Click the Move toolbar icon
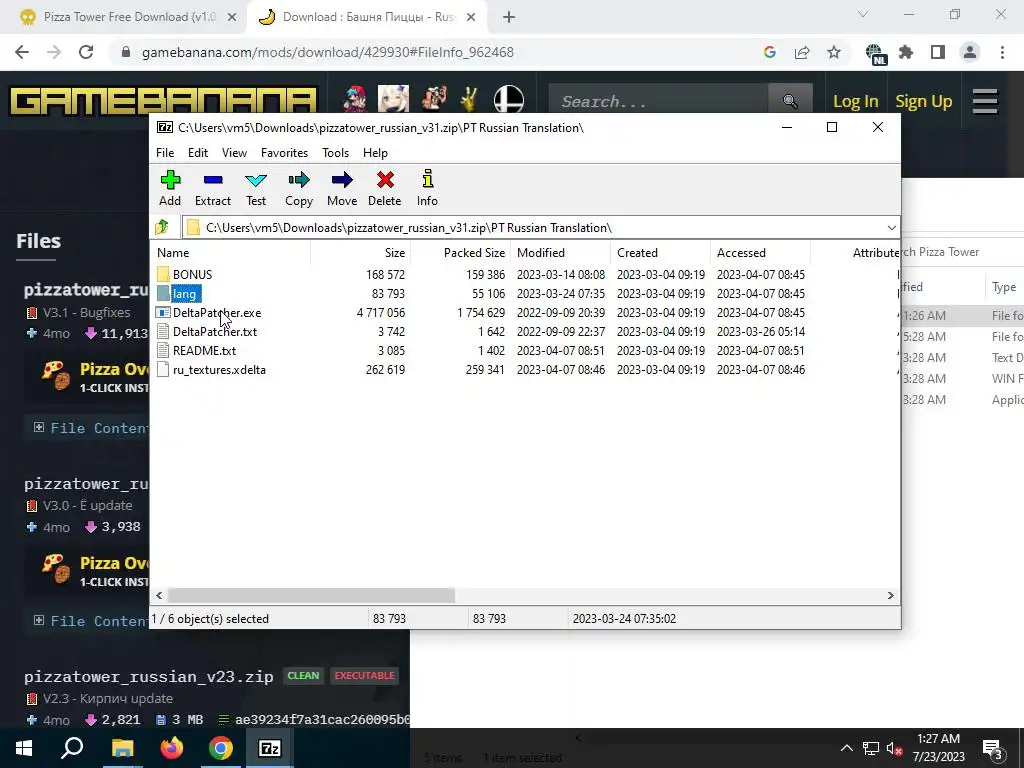The image size is (1024, 768). click(342, 188)
